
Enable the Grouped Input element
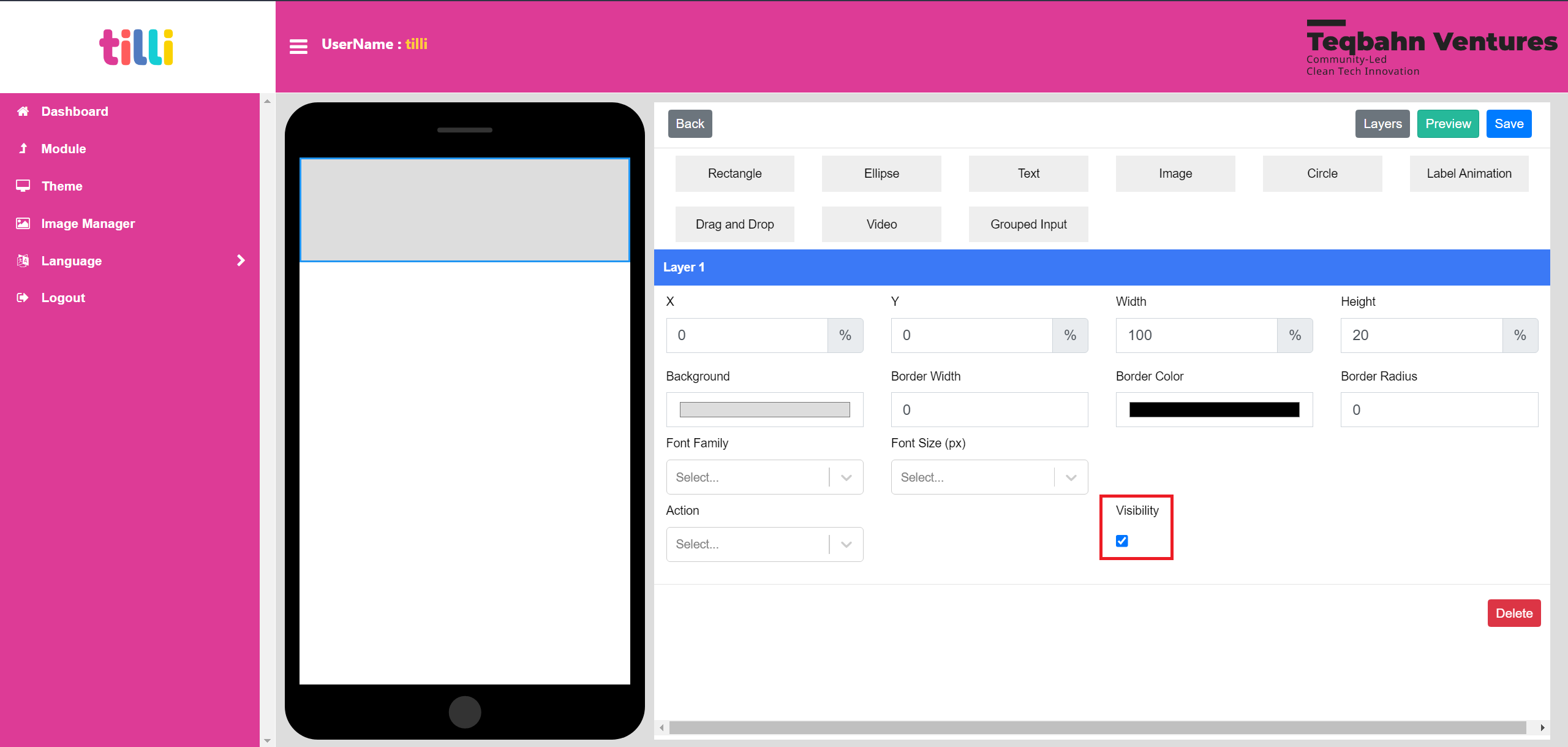(1028, 223)
